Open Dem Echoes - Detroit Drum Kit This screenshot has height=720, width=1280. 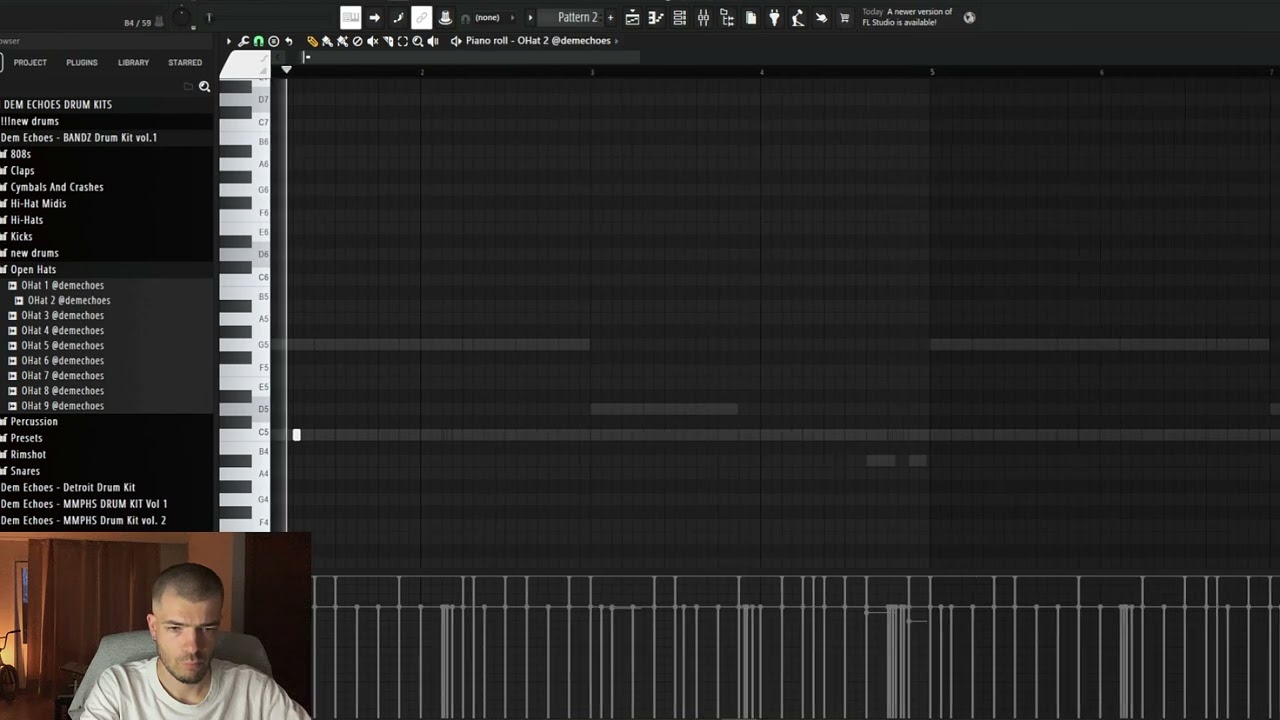[68, 487]
